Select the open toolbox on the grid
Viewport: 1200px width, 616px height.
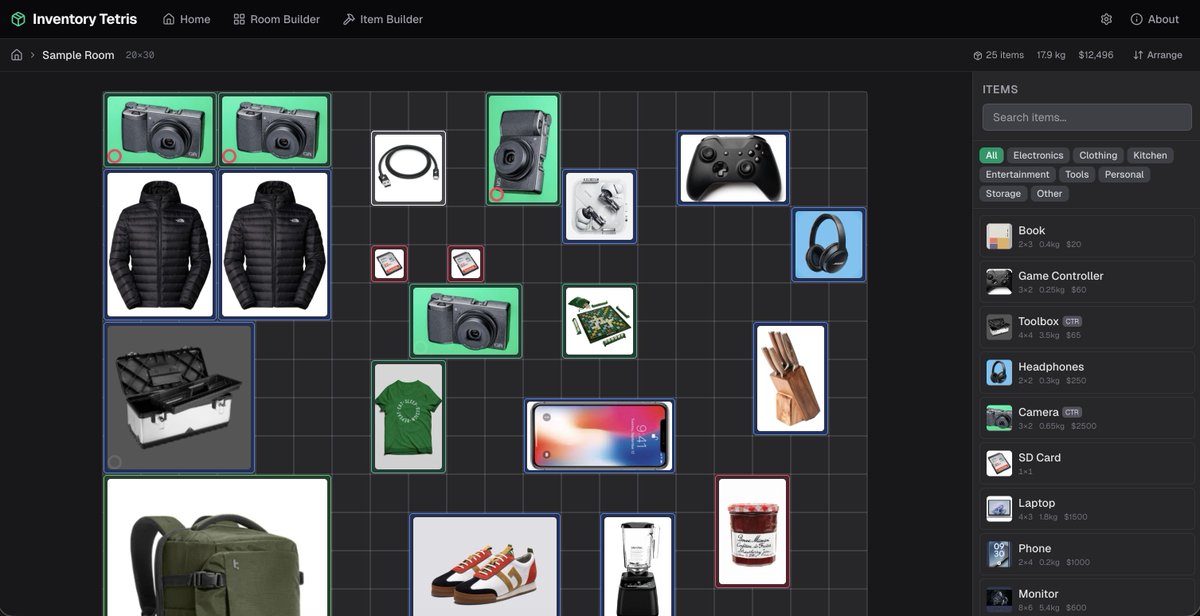click(x=180, y=397)
